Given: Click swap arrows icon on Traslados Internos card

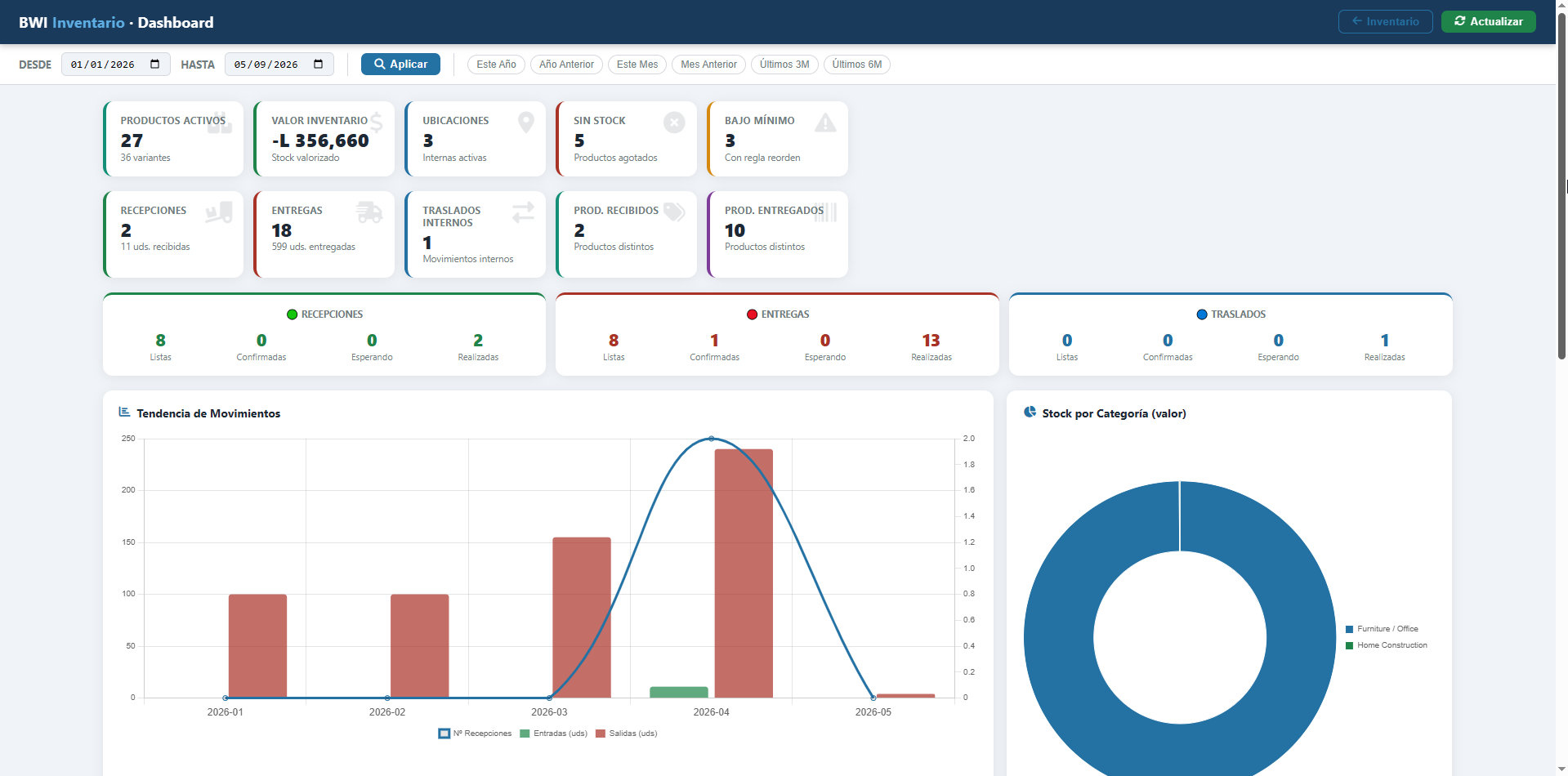Looking at the screenshot, I should [x=523, y=212].
